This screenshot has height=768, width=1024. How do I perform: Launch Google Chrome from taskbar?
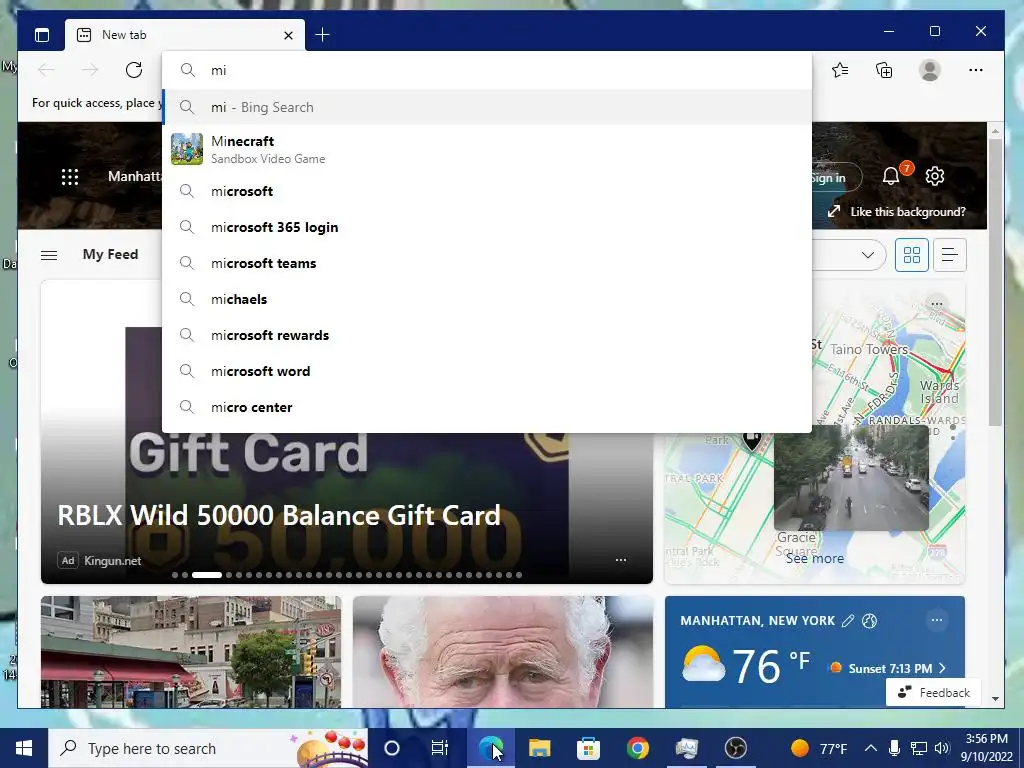pos(638,748)
